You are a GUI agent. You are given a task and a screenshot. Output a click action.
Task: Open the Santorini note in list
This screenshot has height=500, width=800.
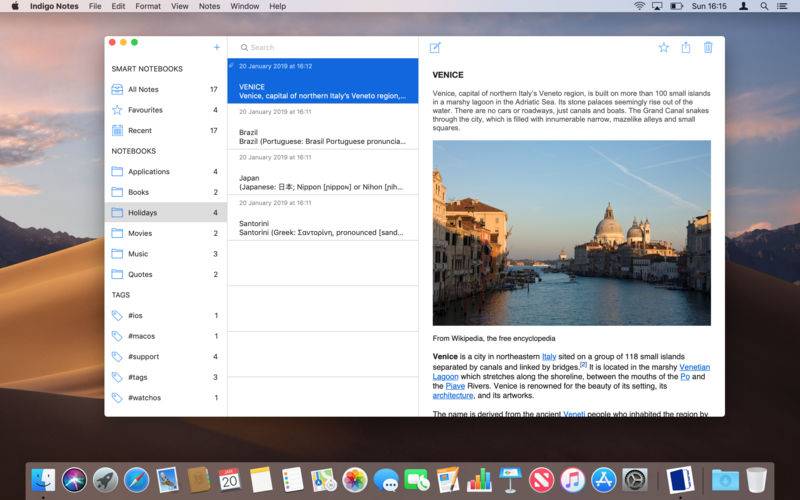[322, 218]
